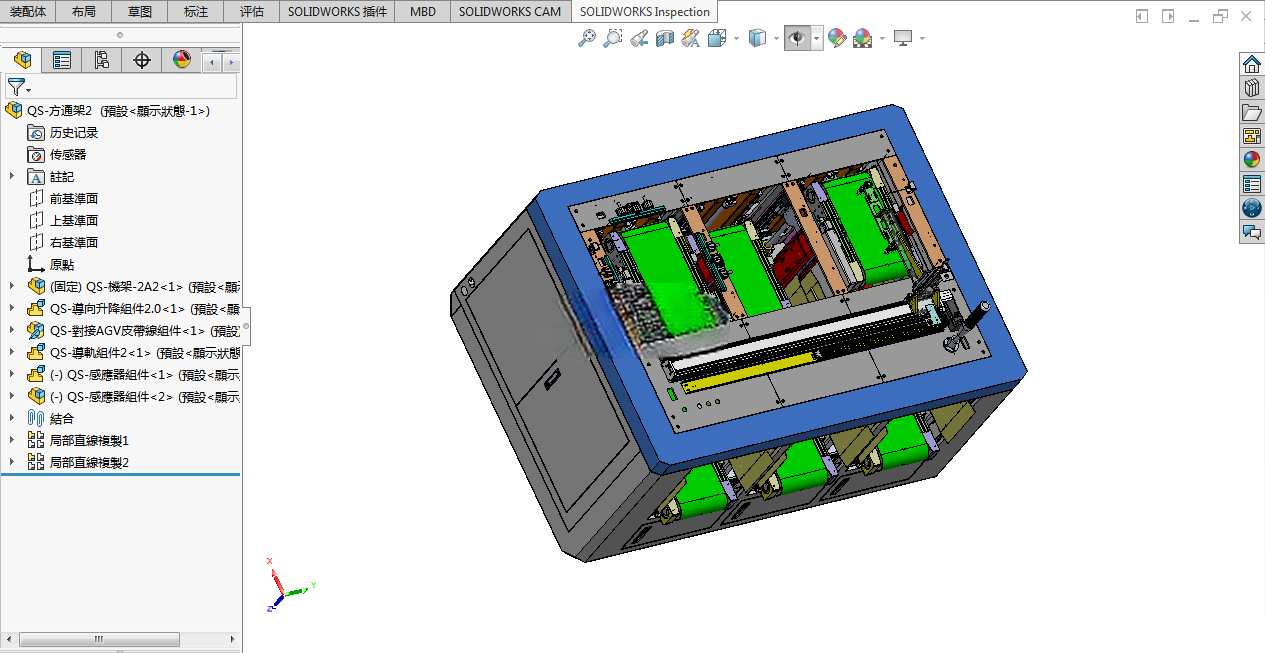Switch to the ConfigurationManager tab
Image resolution: width=1265 pixels, height=653 pixels.
[101, 60]
